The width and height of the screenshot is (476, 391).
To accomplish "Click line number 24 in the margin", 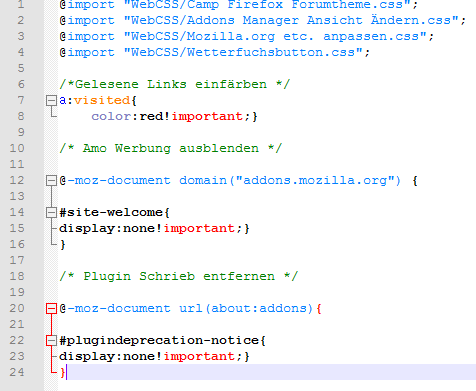I will 17,372.
